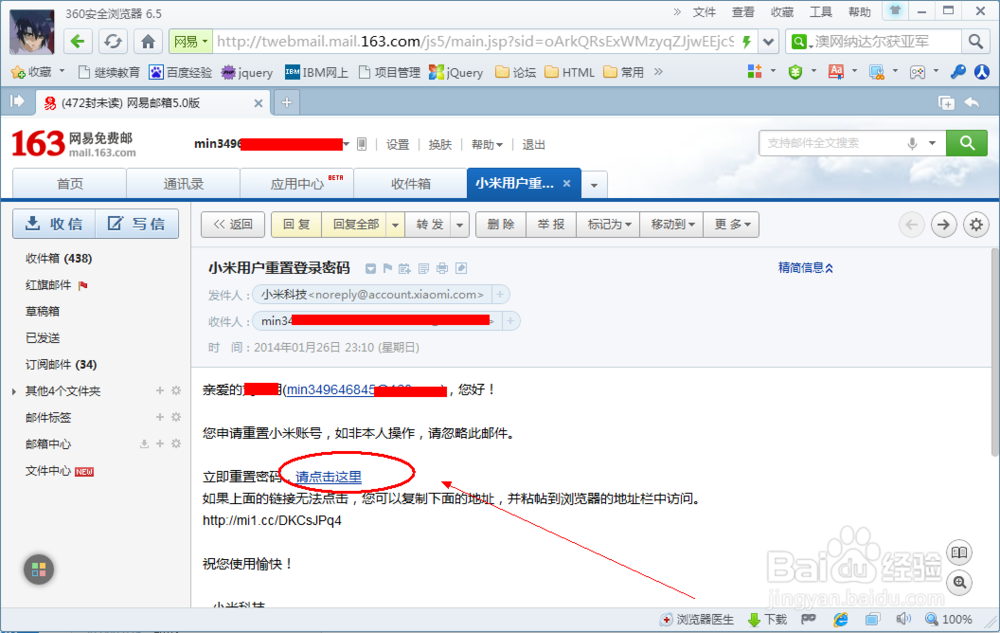Open the browser 工具 menu
Viewport: 1000px width, 633px height.
[821, 12]
